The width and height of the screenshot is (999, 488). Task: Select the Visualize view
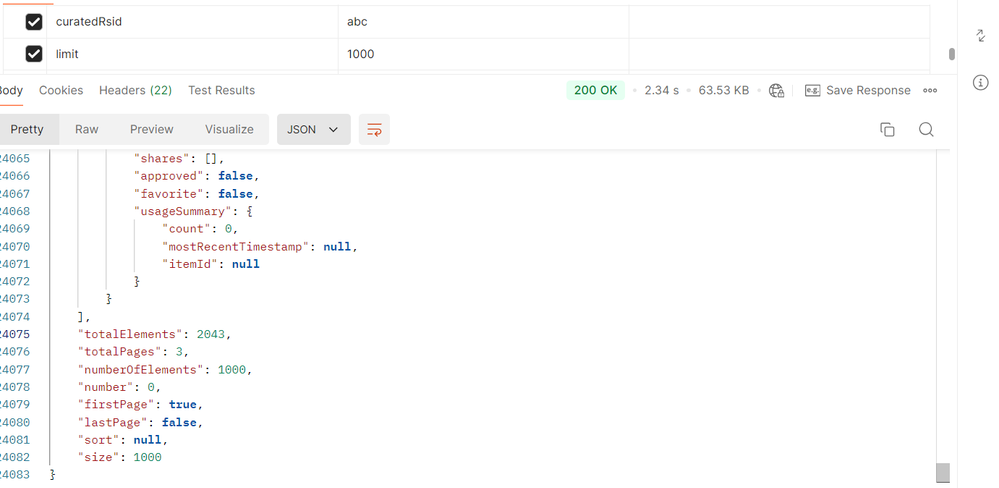[229, 130]
